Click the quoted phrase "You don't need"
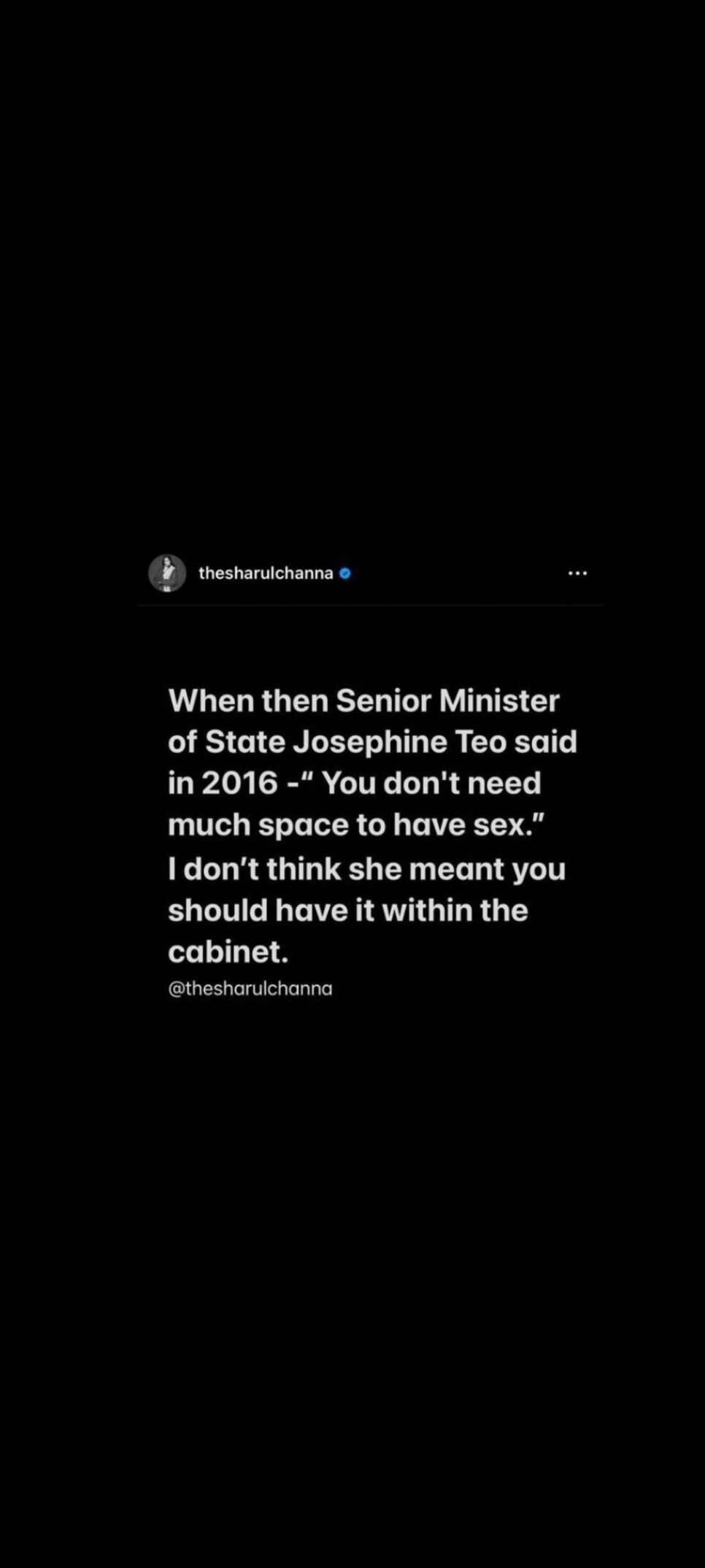705x1568 pixels. 431,784
